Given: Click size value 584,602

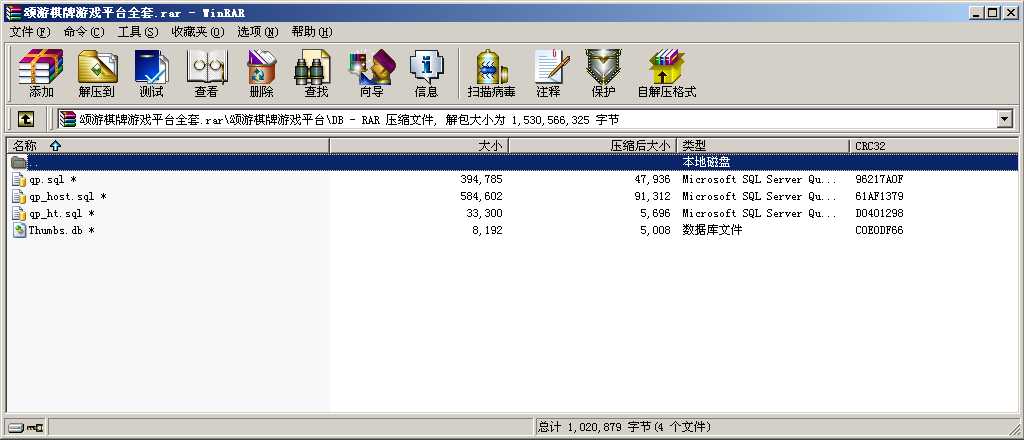Looking at the screenshot, I should [481, 196].
